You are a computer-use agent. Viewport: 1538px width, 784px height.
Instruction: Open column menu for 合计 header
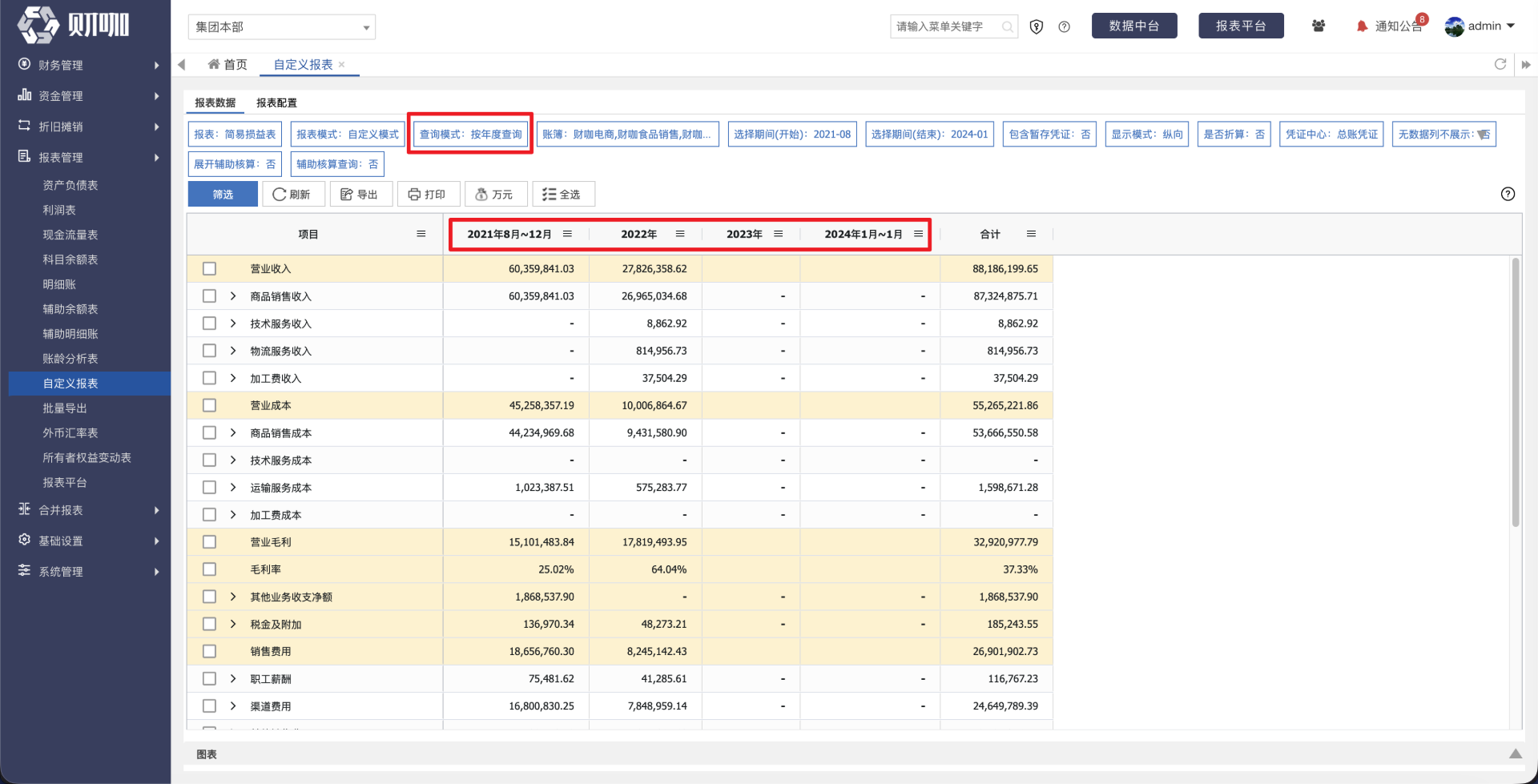coord(1032,234)
